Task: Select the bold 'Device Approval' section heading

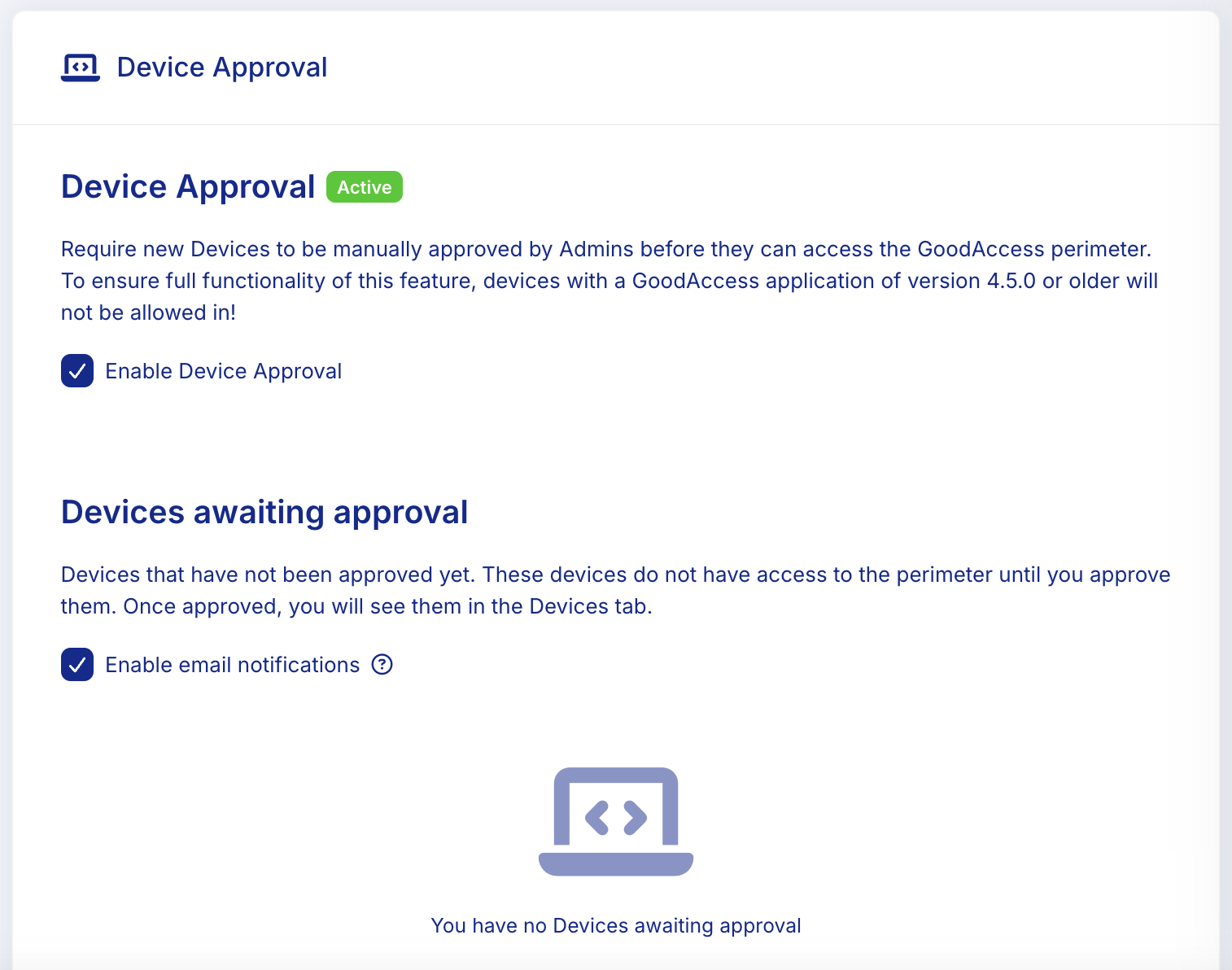Action: [x=188, y=187]
